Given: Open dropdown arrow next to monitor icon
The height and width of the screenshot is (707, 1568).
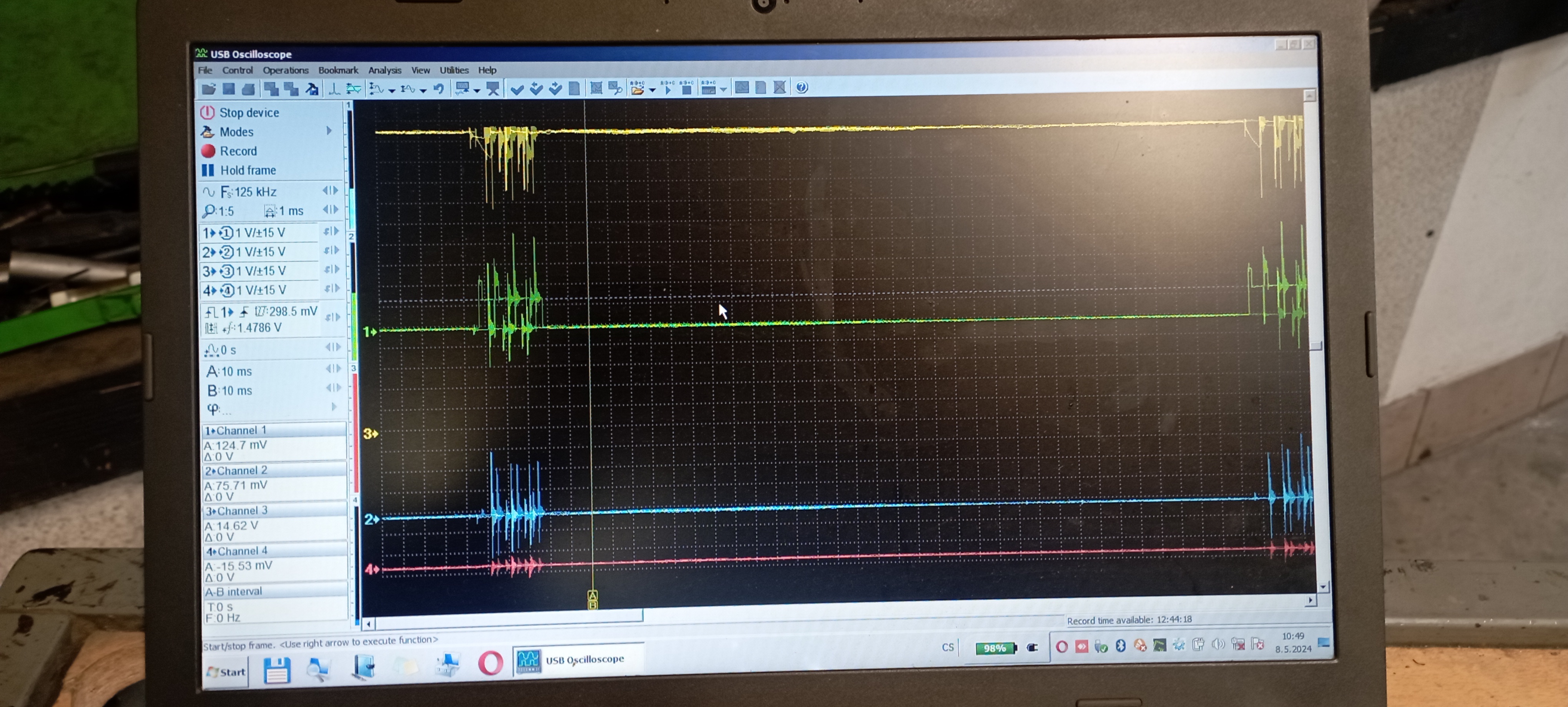Looking at the screenshot, I should [477, 91].
